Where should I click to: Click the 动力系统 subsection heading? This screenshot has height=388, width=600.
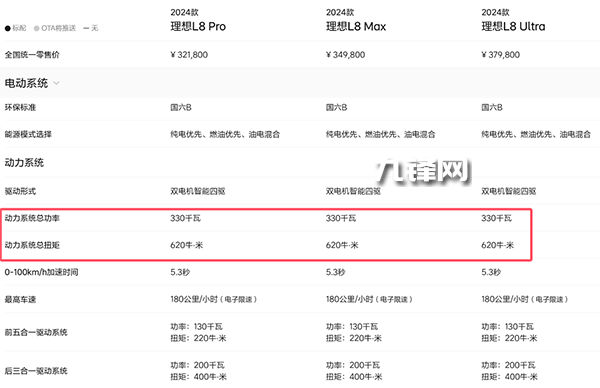(x=24, y=163)
